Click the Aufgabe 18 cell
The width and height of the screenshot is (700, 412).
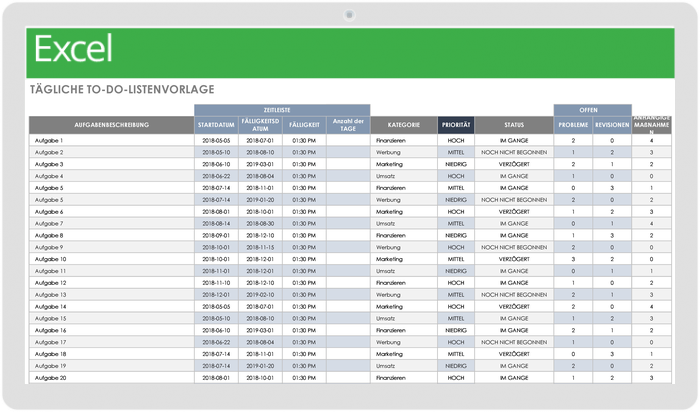click(112, 354)
